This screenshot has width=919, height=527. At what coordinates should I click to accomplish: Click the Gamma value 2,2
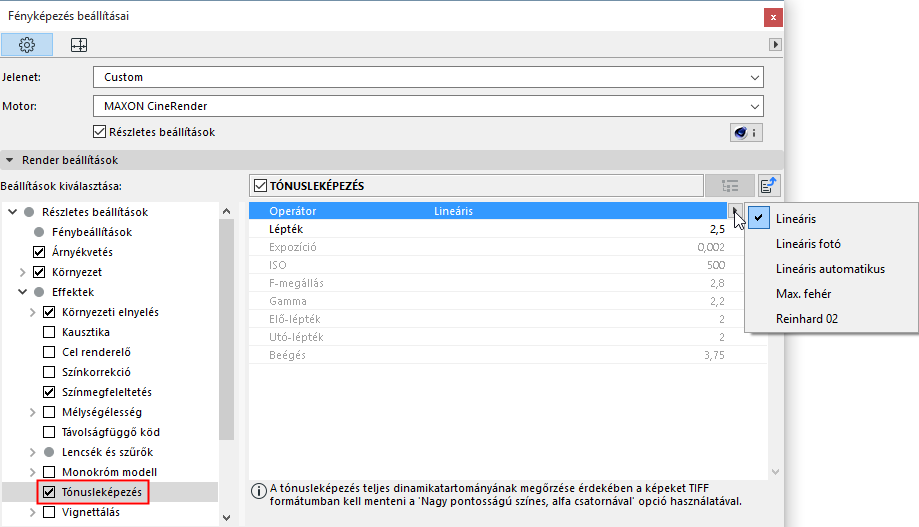[x=717, y=301]
